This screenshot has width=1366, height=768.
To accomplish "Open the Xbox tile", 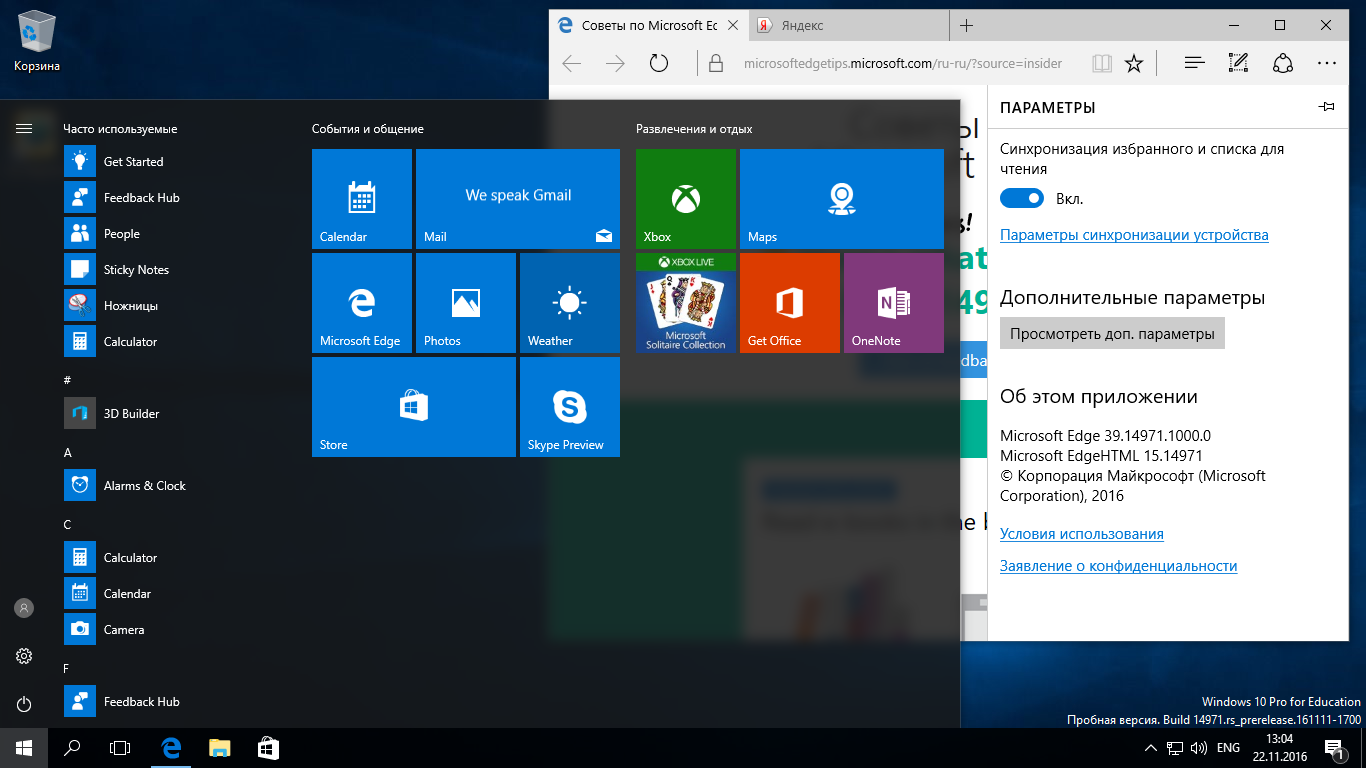I will [x=686, y=199].
